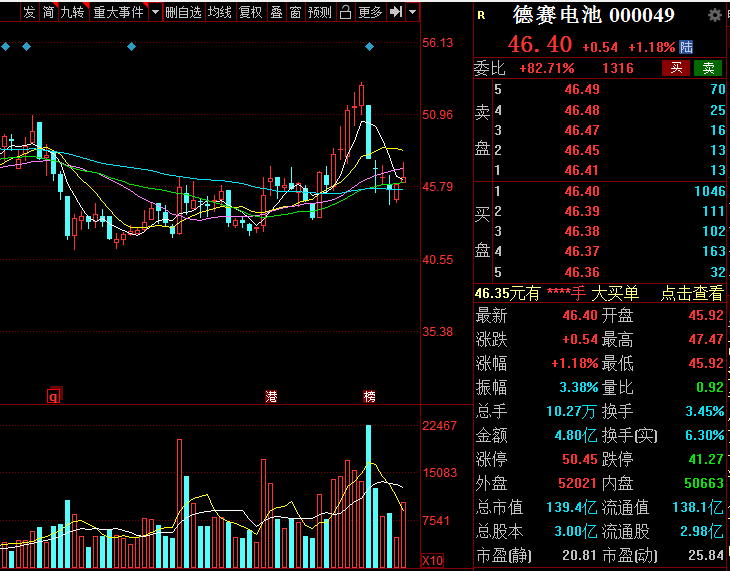This screenshot has width=730, height=571.
Task: Click the 最高 value 47.47
Action: tap(706, 339)
